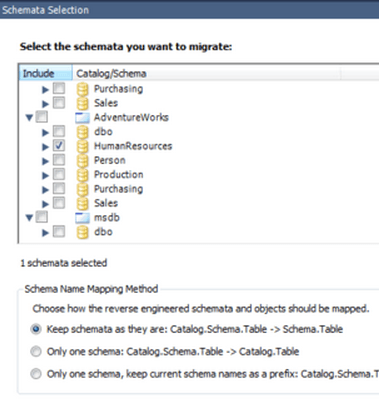The image size is (379, 401).
Task: Click database icon of dbo under msdb
Action: (82, 232)
